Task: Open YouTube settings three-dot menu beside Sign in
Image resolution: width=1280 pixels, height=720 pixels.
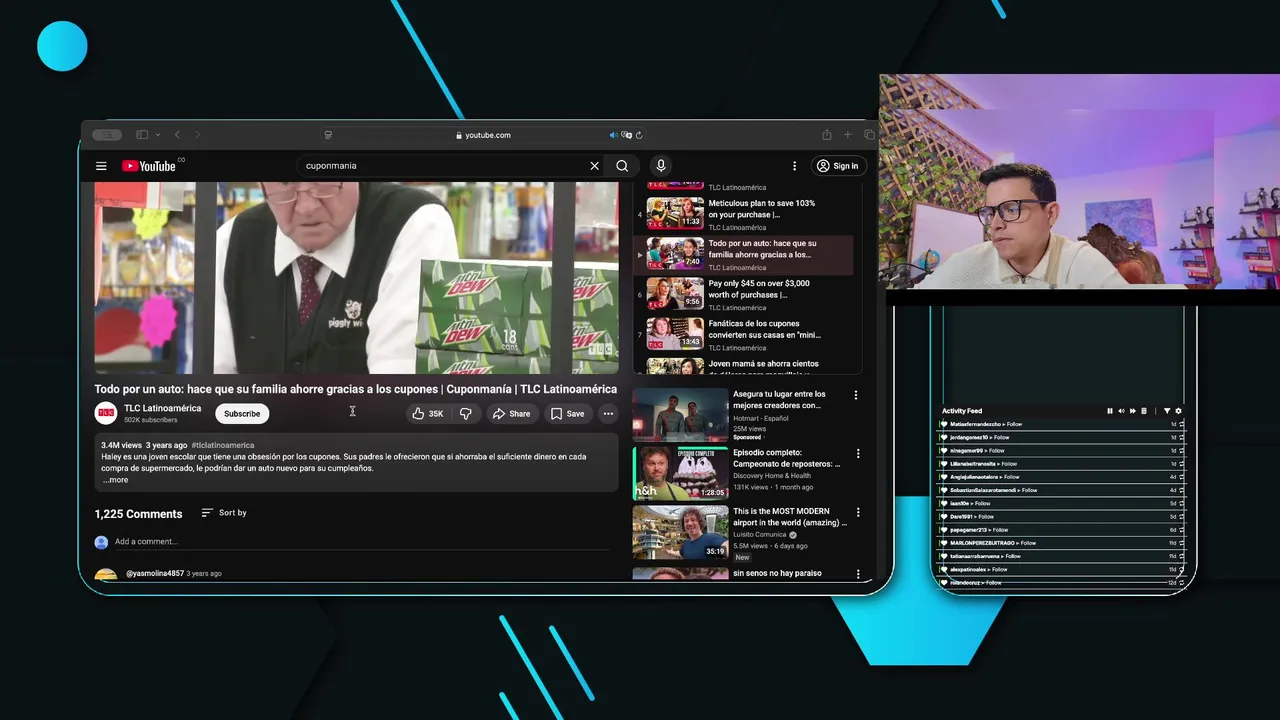Action: 795,166
